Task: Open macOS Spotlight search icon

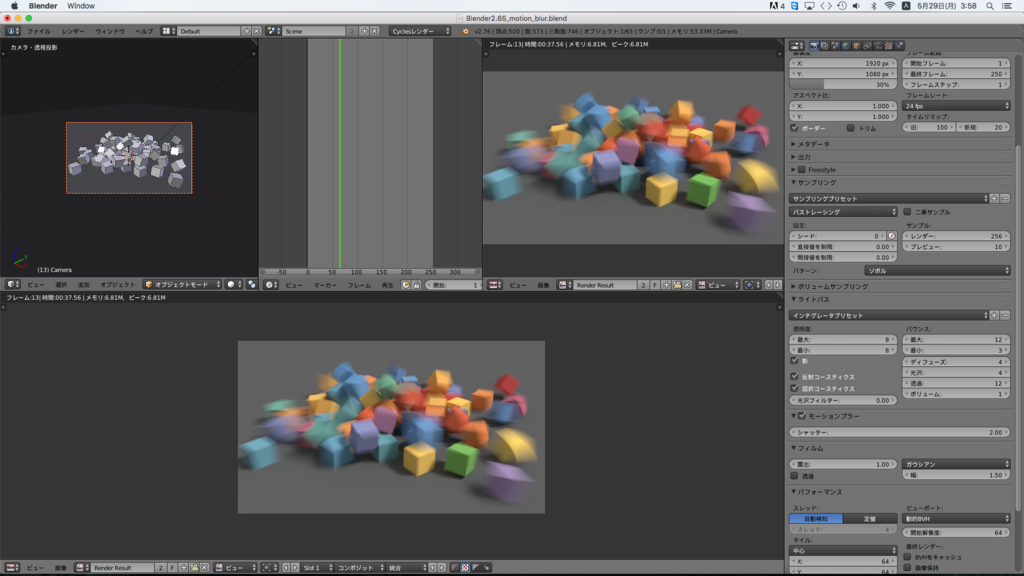Action: click(x=990, y=6)
